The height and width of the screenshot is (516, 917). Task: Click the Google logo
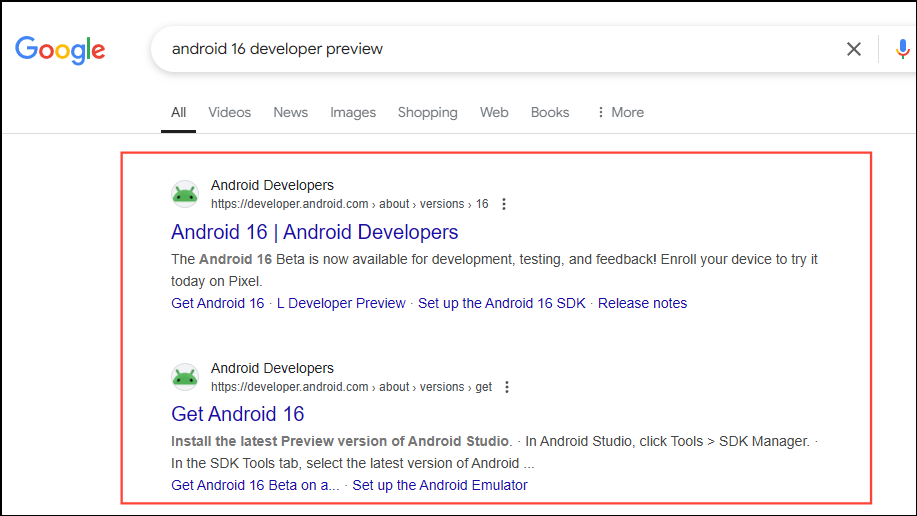click(60, 50)
